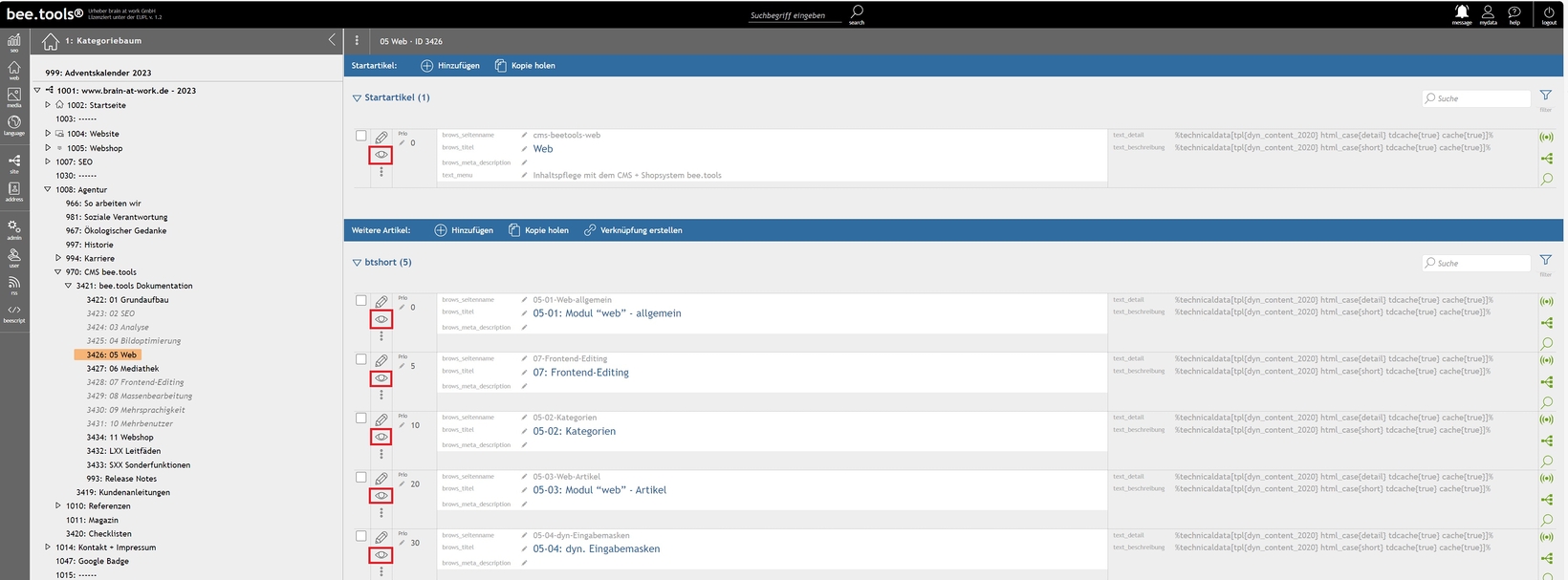Select tree item 993: Release Notes
This screenshot has width=1568, height=580.
point(121,479)
